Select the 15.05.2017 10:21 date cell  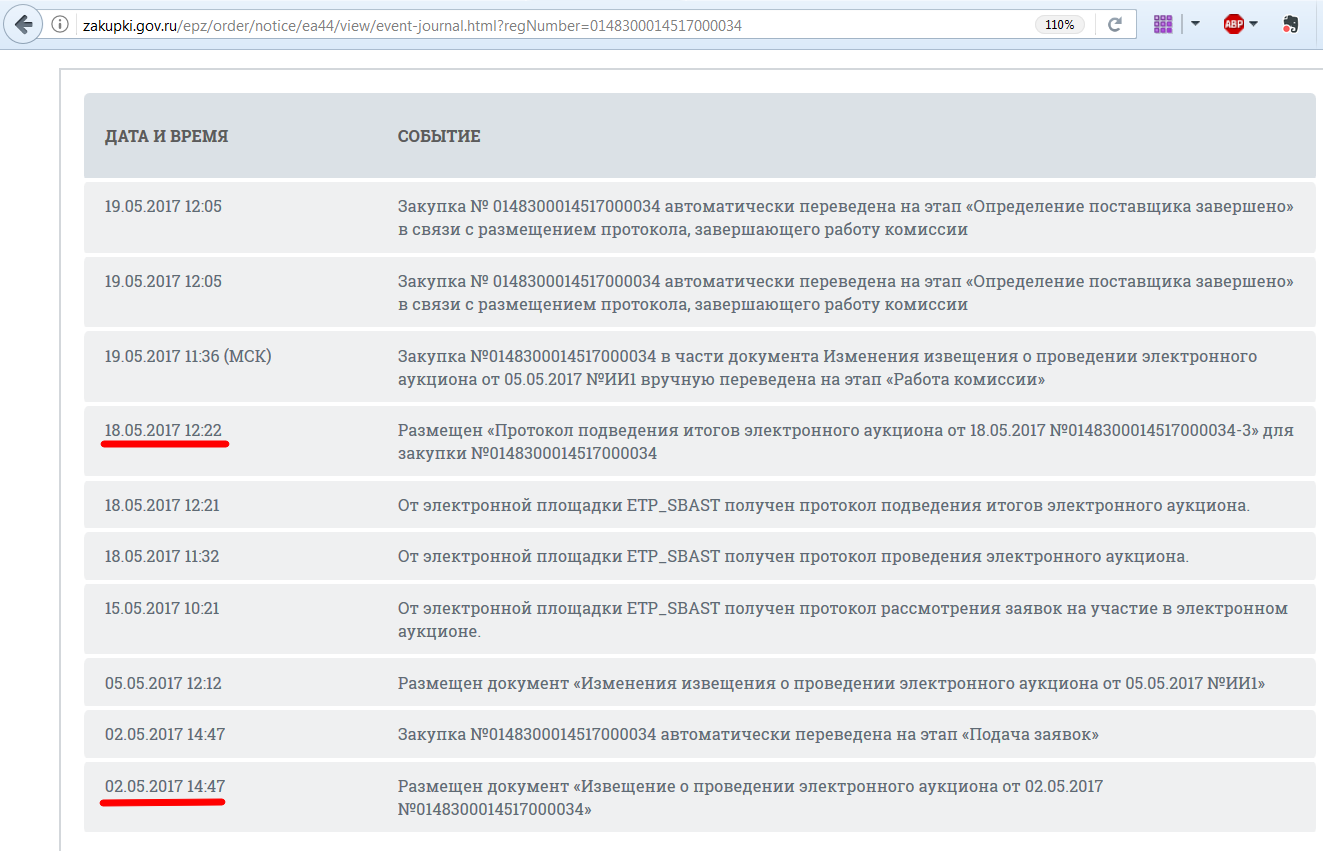pos(162,608)
